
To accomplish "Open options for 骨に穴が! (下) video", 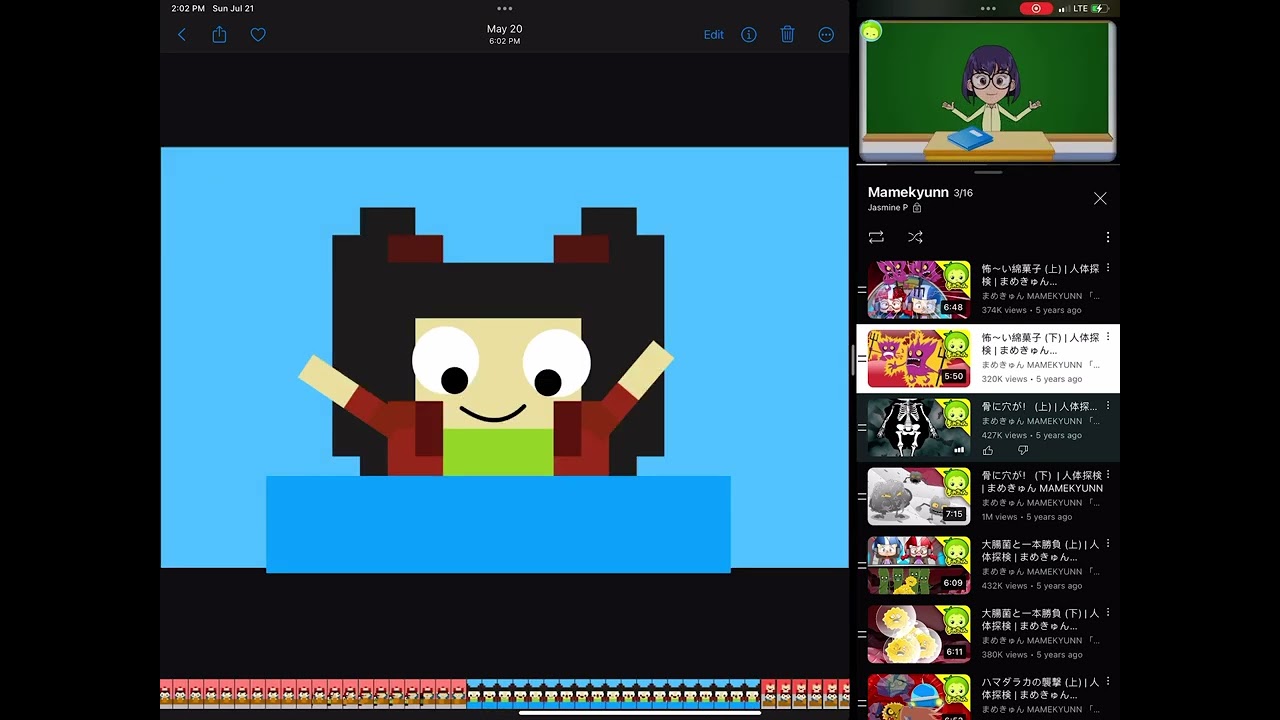I will pos(1107,475).
